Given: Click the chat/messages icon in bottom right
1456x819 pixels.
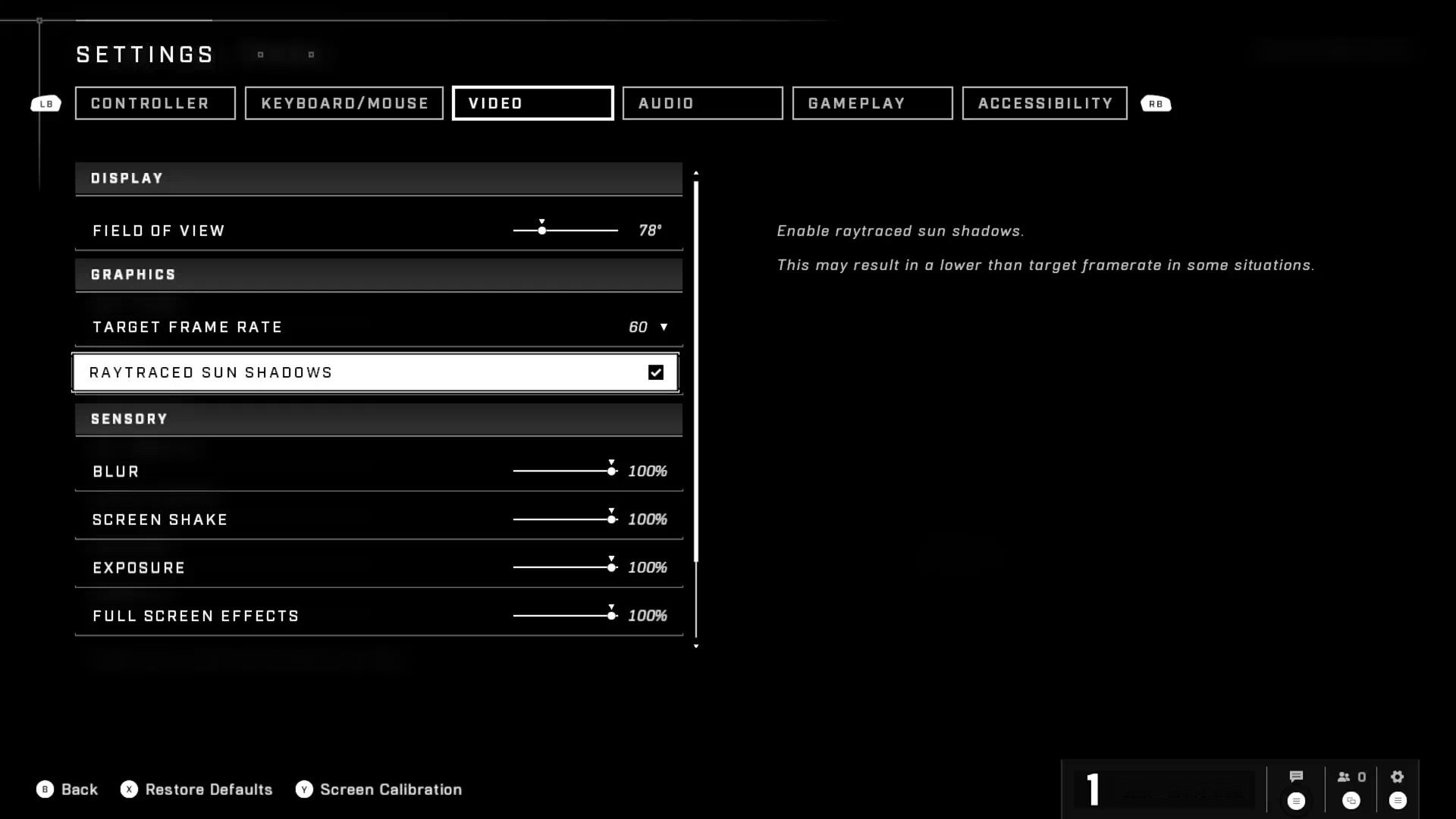Looking at the screenshot, I should (x=1297, y=777).
